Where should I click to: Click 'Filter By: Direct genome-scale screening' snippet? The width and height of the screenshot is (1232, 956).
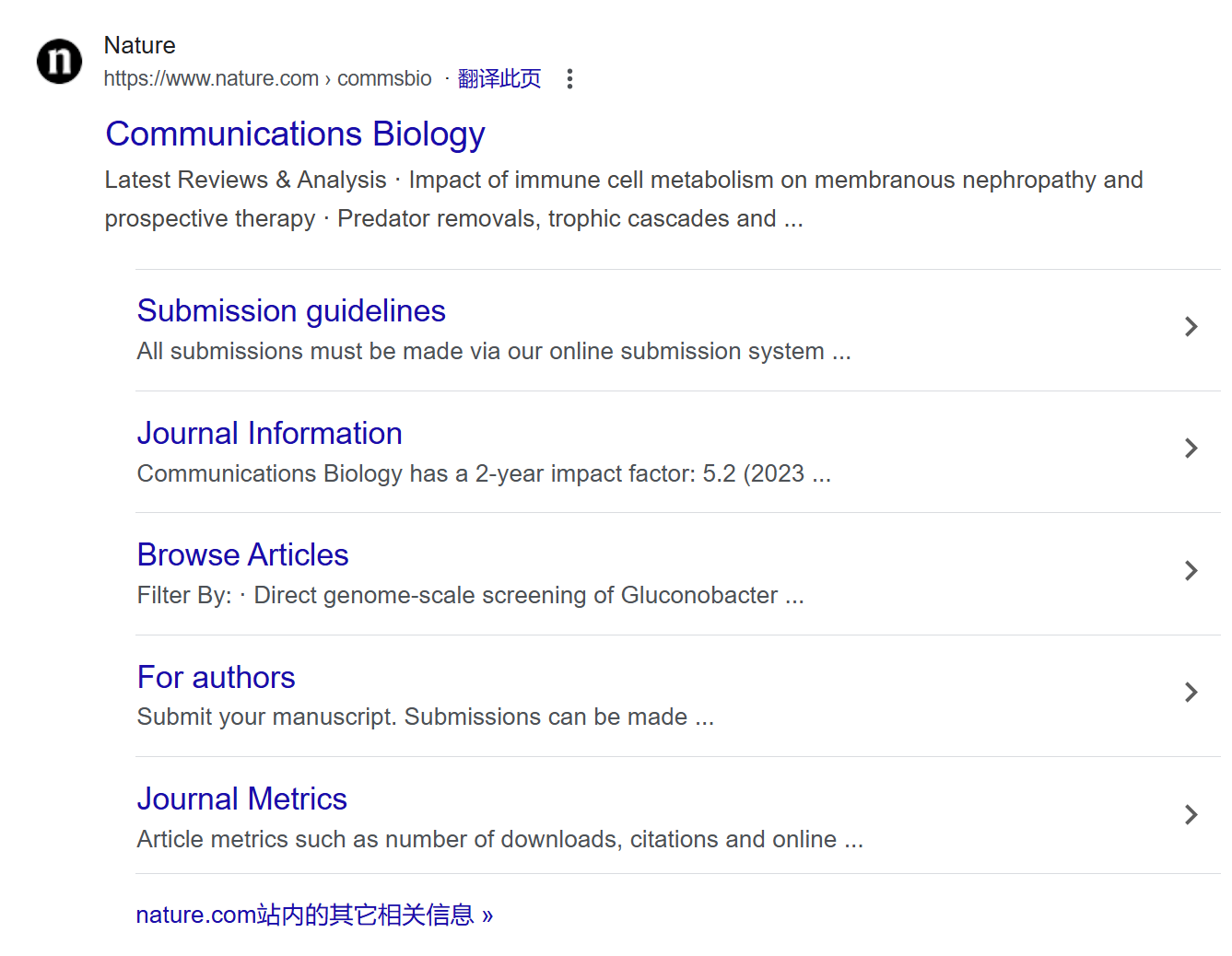pos(470,596)
